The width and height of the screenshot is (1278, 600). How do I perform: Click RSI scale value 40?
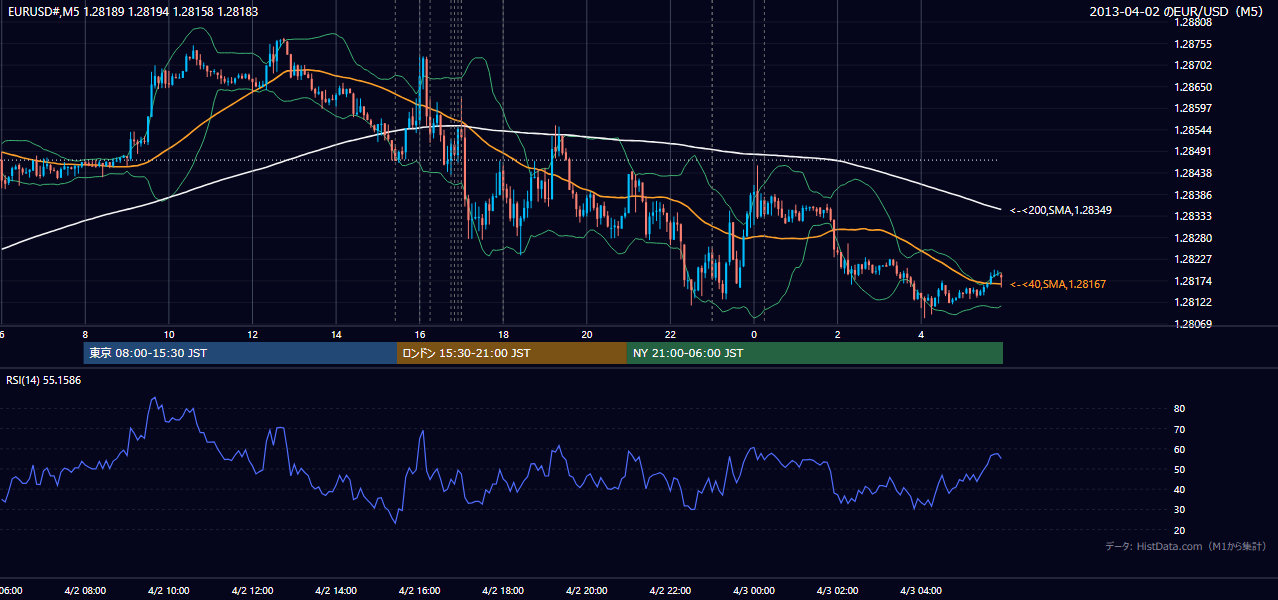tap(1180, 489)
